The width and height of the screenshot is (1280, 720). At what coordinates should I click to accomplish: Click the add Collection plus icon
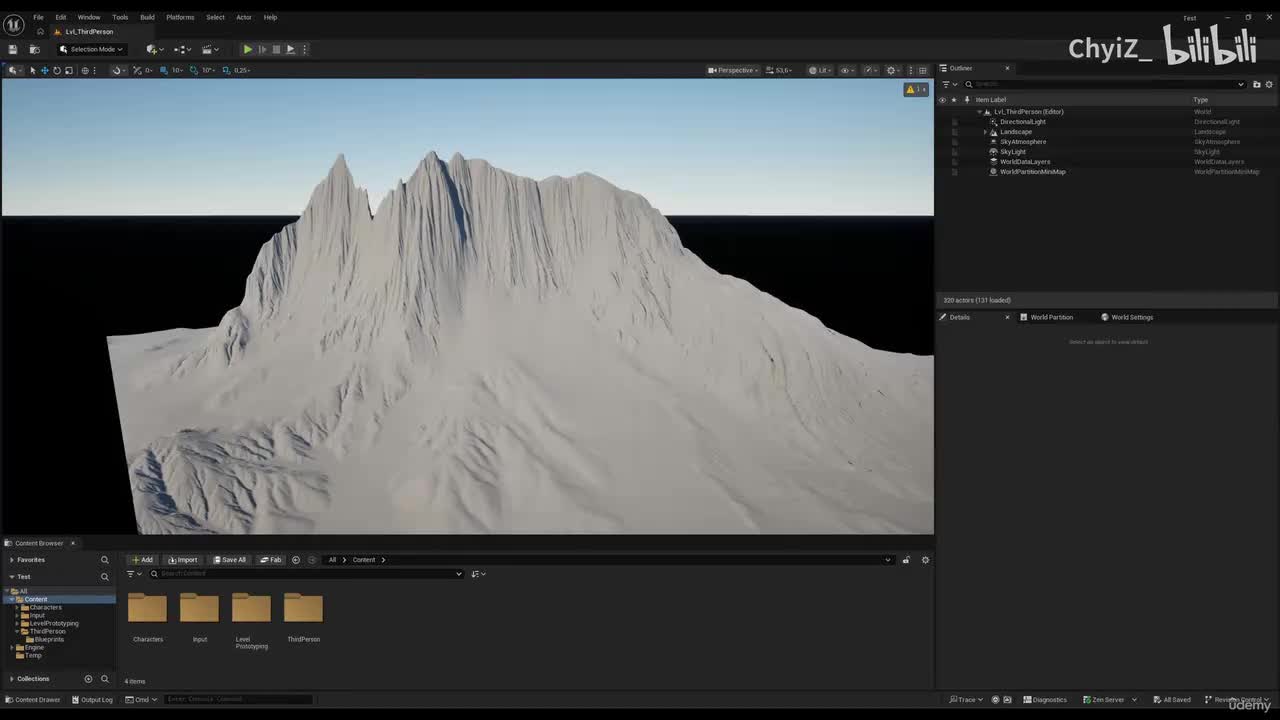(x=88, y=679)
